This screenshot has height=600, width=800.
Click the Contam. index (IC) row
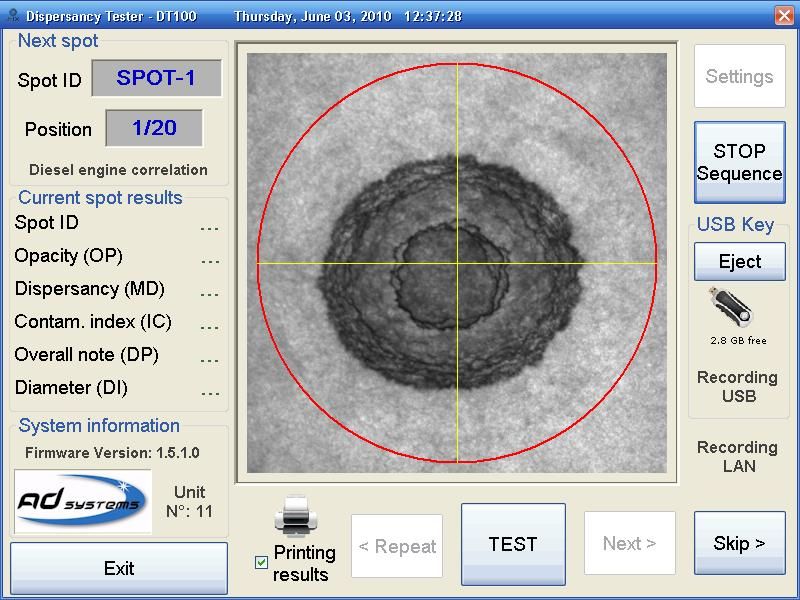tap(117, 322)
